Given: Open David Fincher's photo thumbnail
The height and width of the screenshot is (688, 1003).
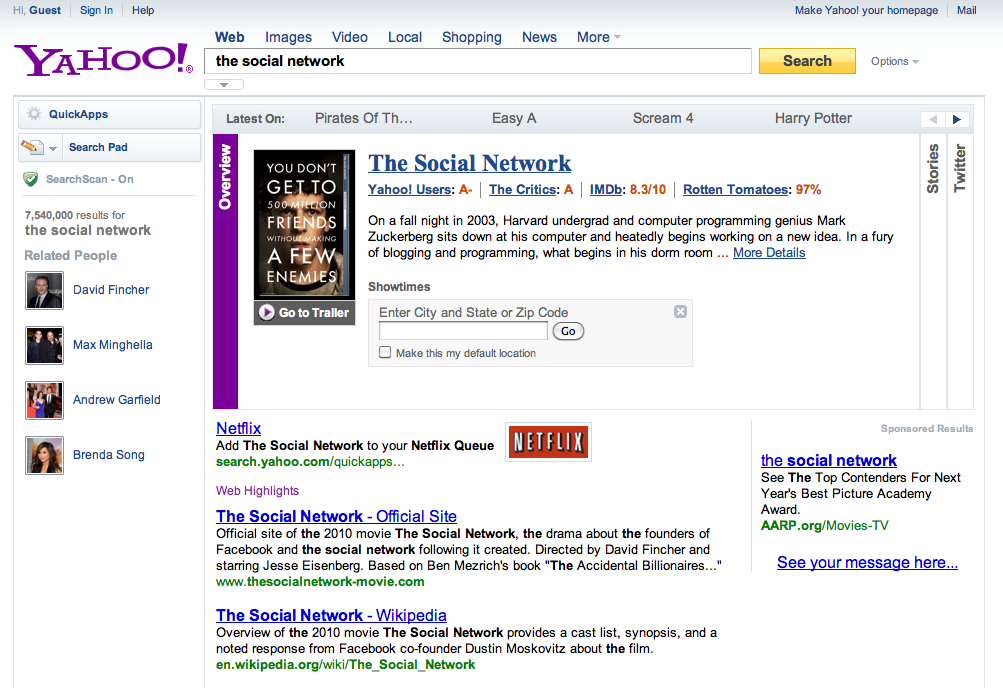Looking at the screenshot, I should pos(44,290).
